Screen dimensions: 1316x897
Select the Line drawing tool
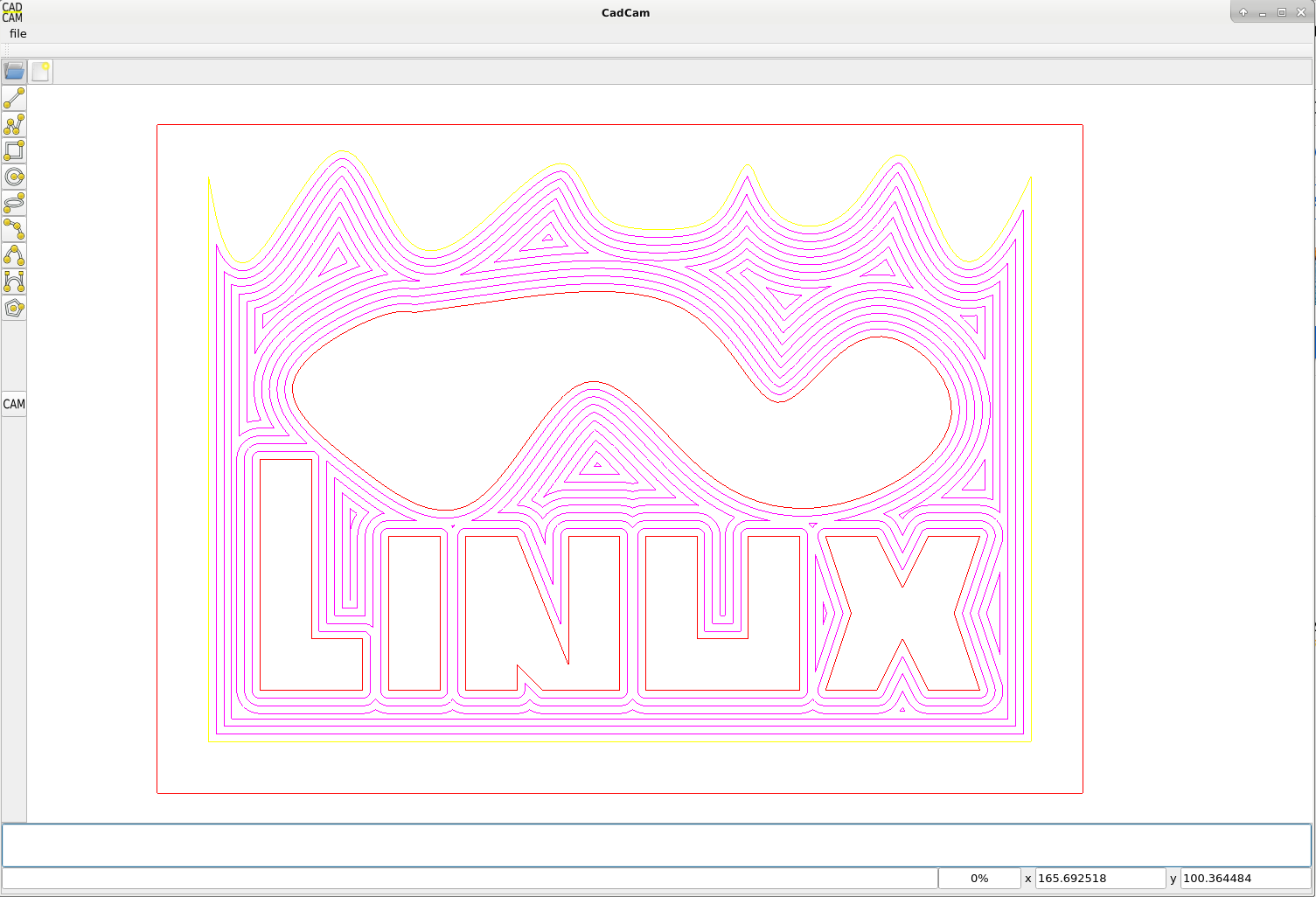point(14,98)
